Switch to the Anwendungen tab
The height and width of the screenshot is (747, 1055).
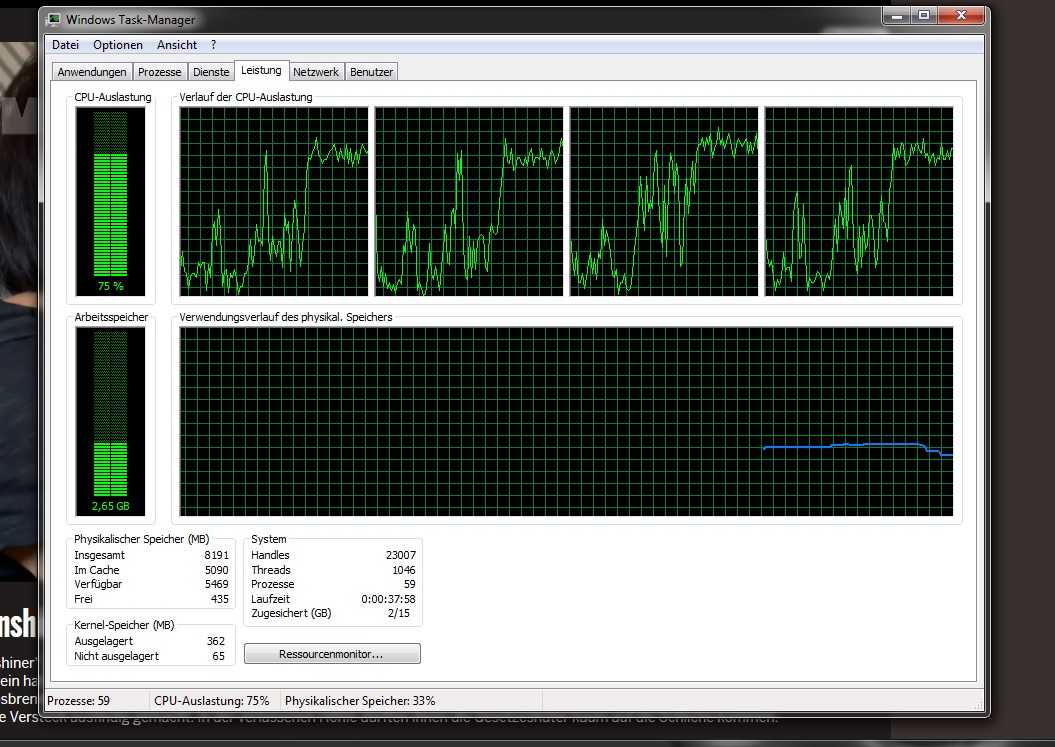[x=92, y=72]
